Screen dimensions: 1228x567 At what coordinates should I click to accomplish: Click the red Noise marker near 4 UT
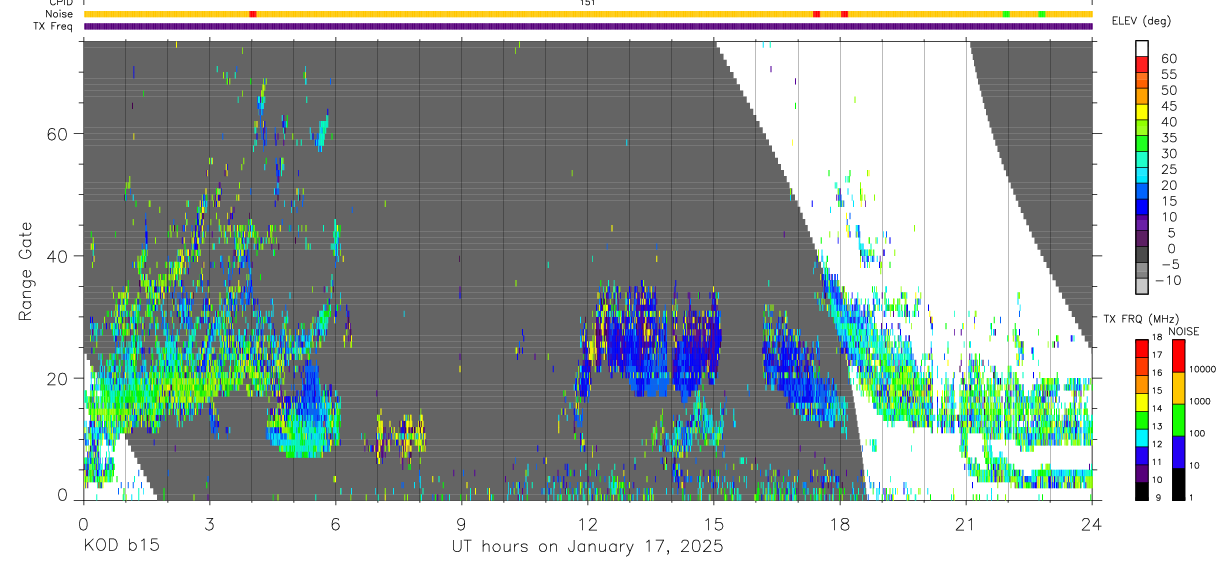pos(252,14)
